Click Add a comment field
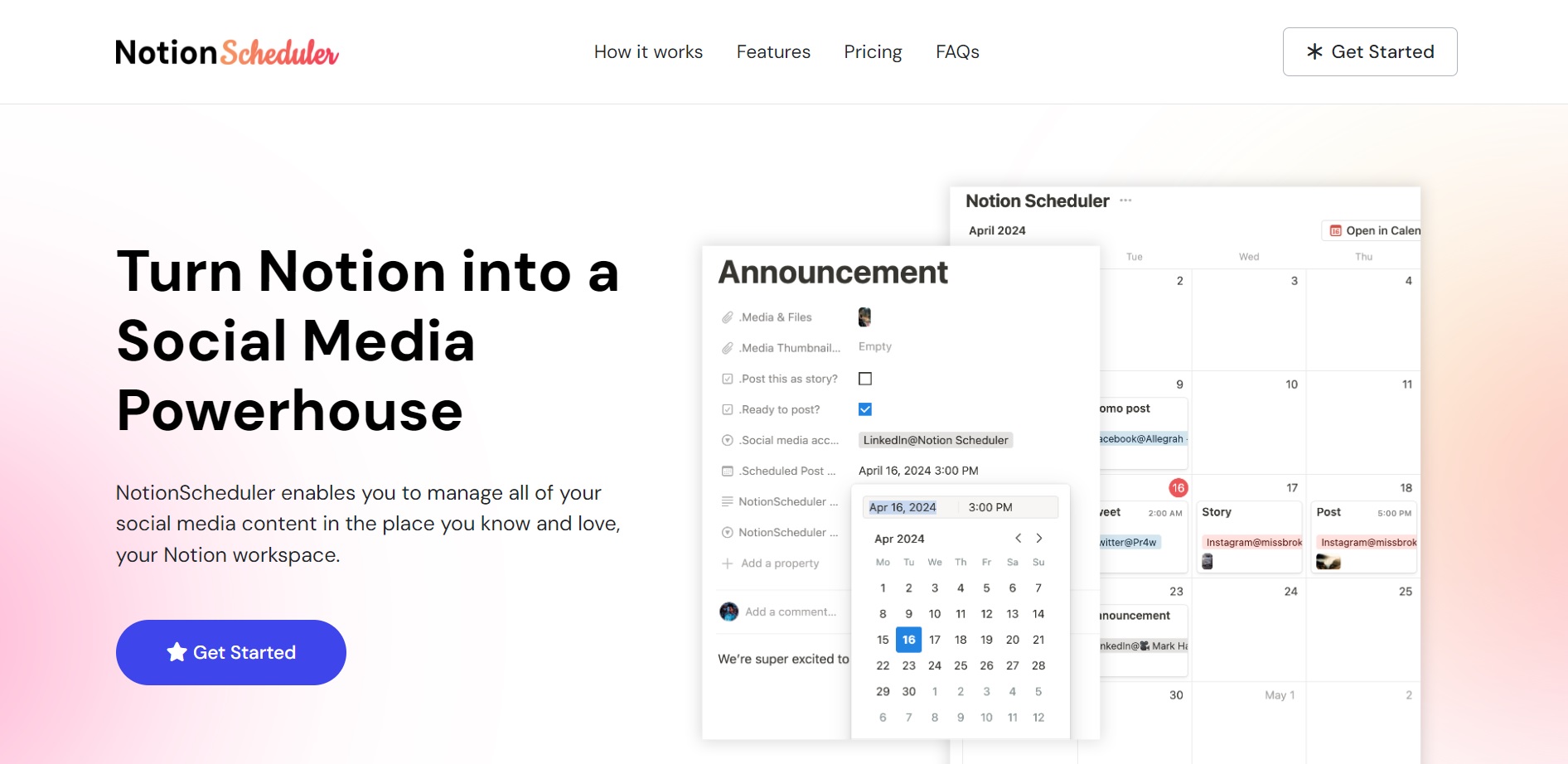 point(791,612)
